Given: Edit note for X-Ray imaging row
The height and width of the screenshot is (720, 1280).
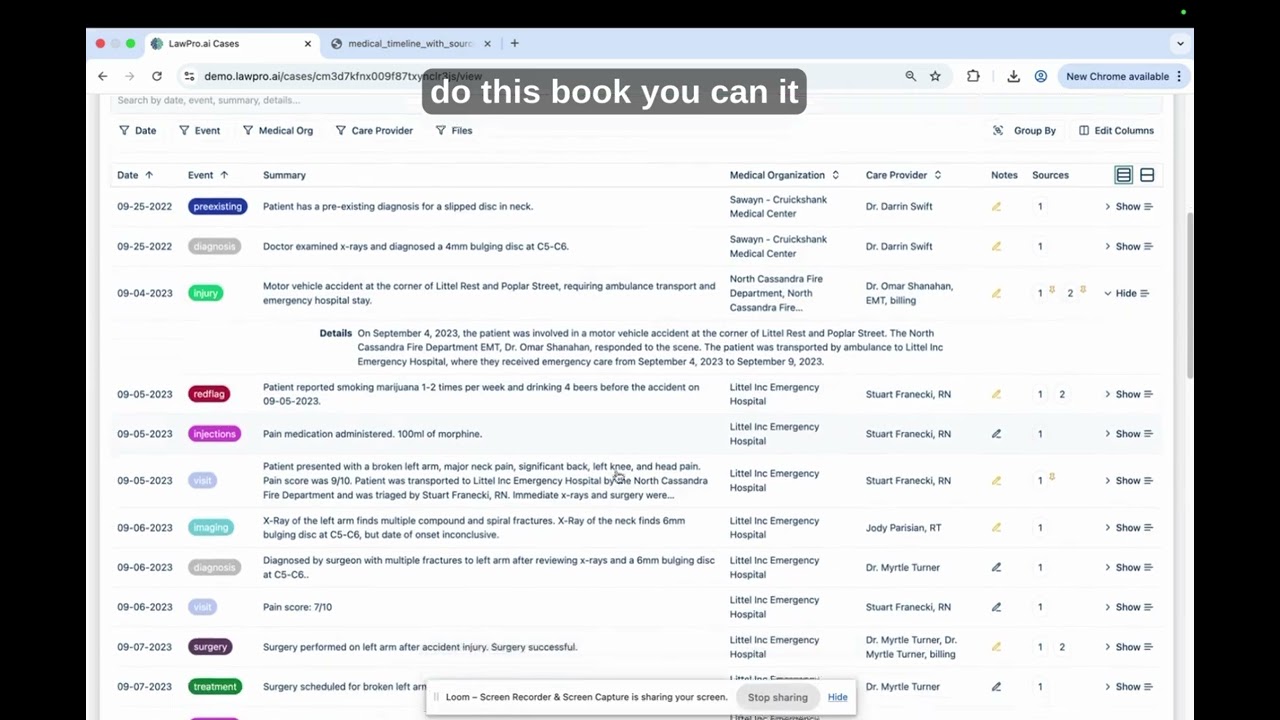Looking at the screenshot, I should coord(996,528).
